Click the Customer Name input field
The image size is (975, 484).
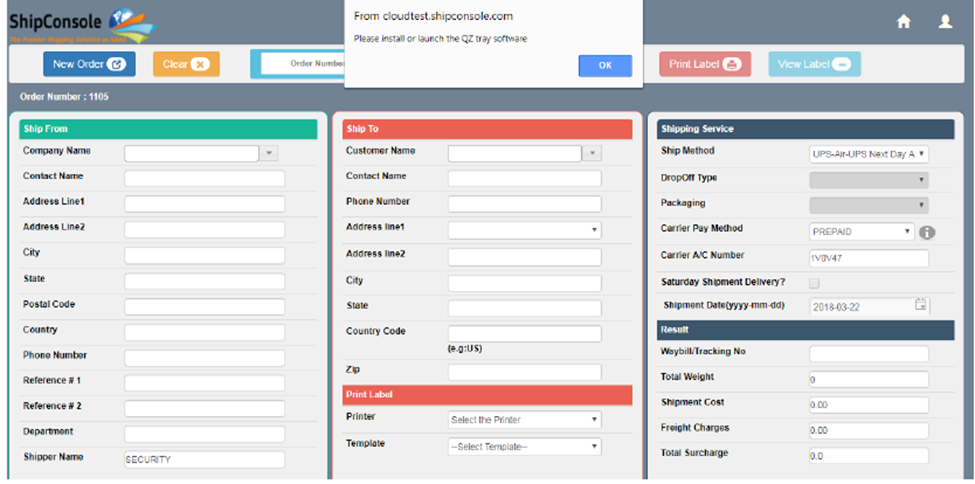[515, 153]
